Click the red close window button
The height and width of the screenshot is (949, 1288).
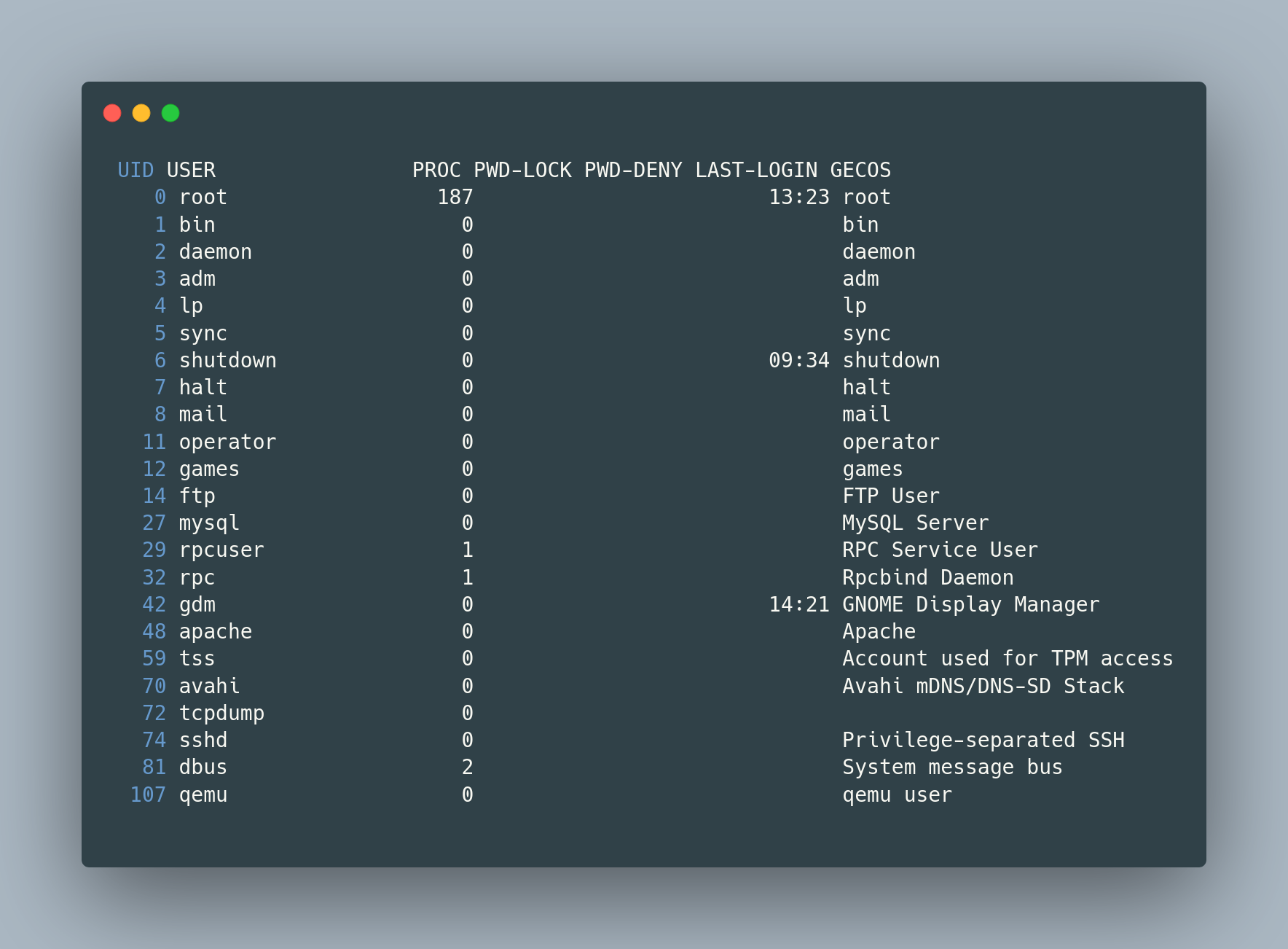pyautogui.click(x=112, y=113)
